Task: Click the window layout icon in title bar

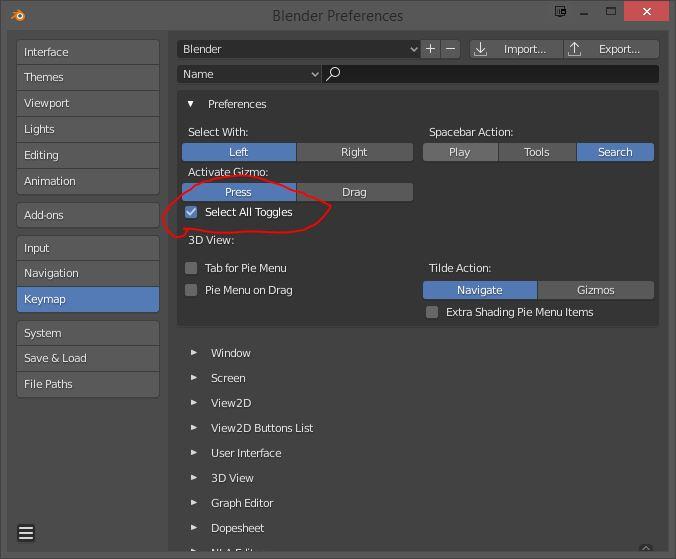Action: (x=560, y=12)
